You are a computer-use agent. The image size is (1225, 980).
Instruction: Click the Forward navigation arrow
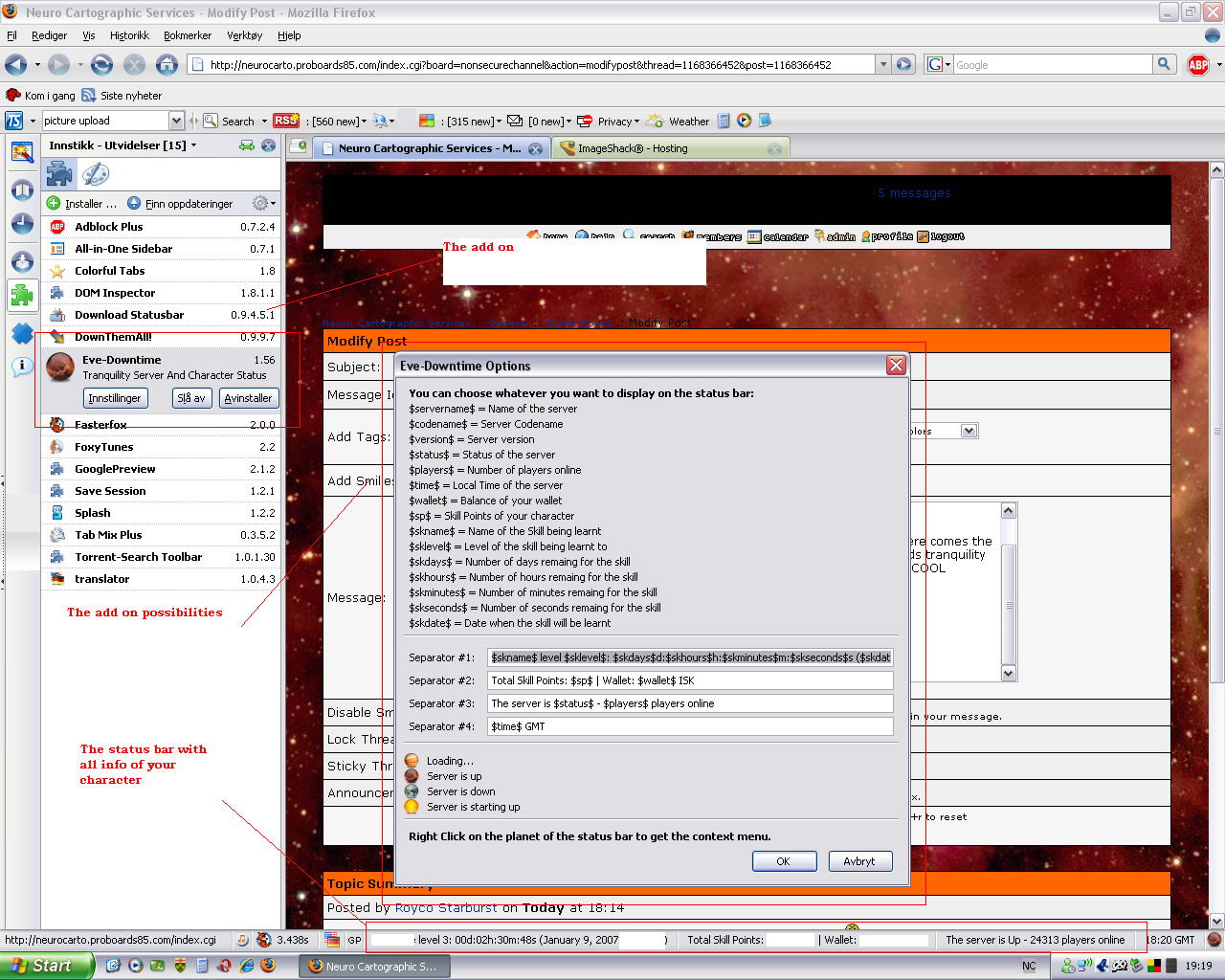(x=59, y=65)
